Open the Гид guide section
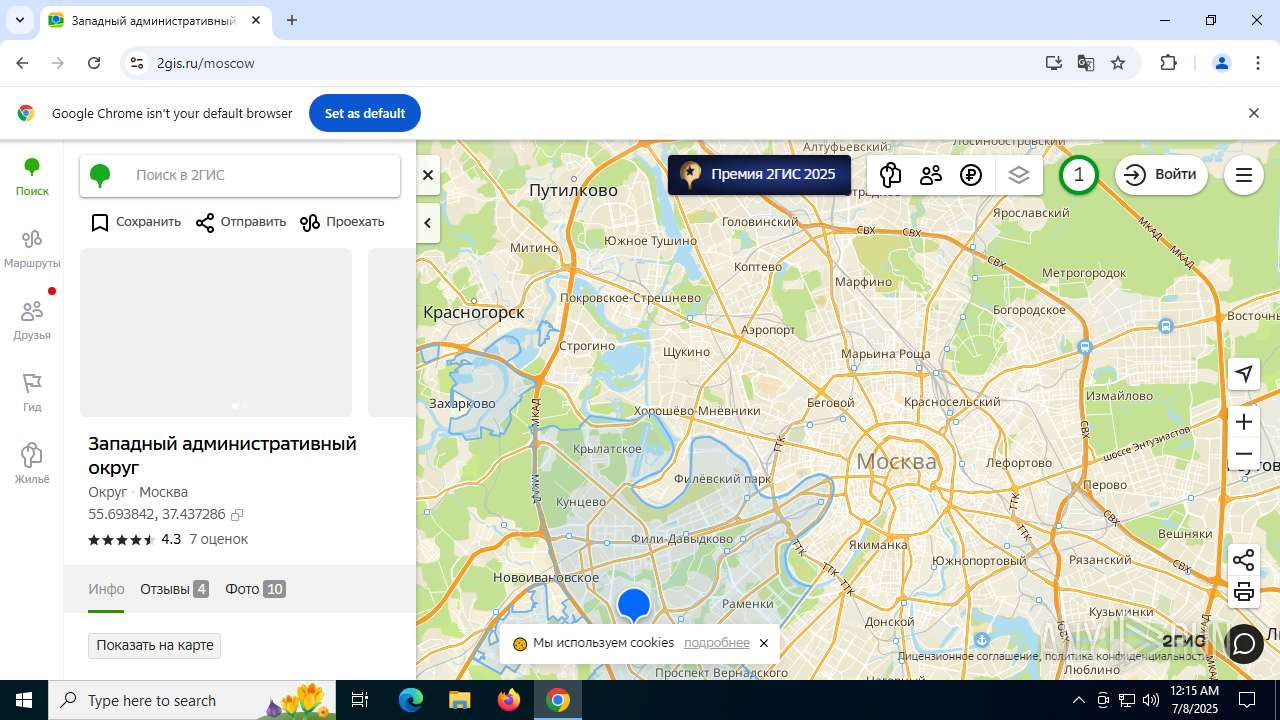Viewport: 1280px width, 720px height. tap(32, 393)
